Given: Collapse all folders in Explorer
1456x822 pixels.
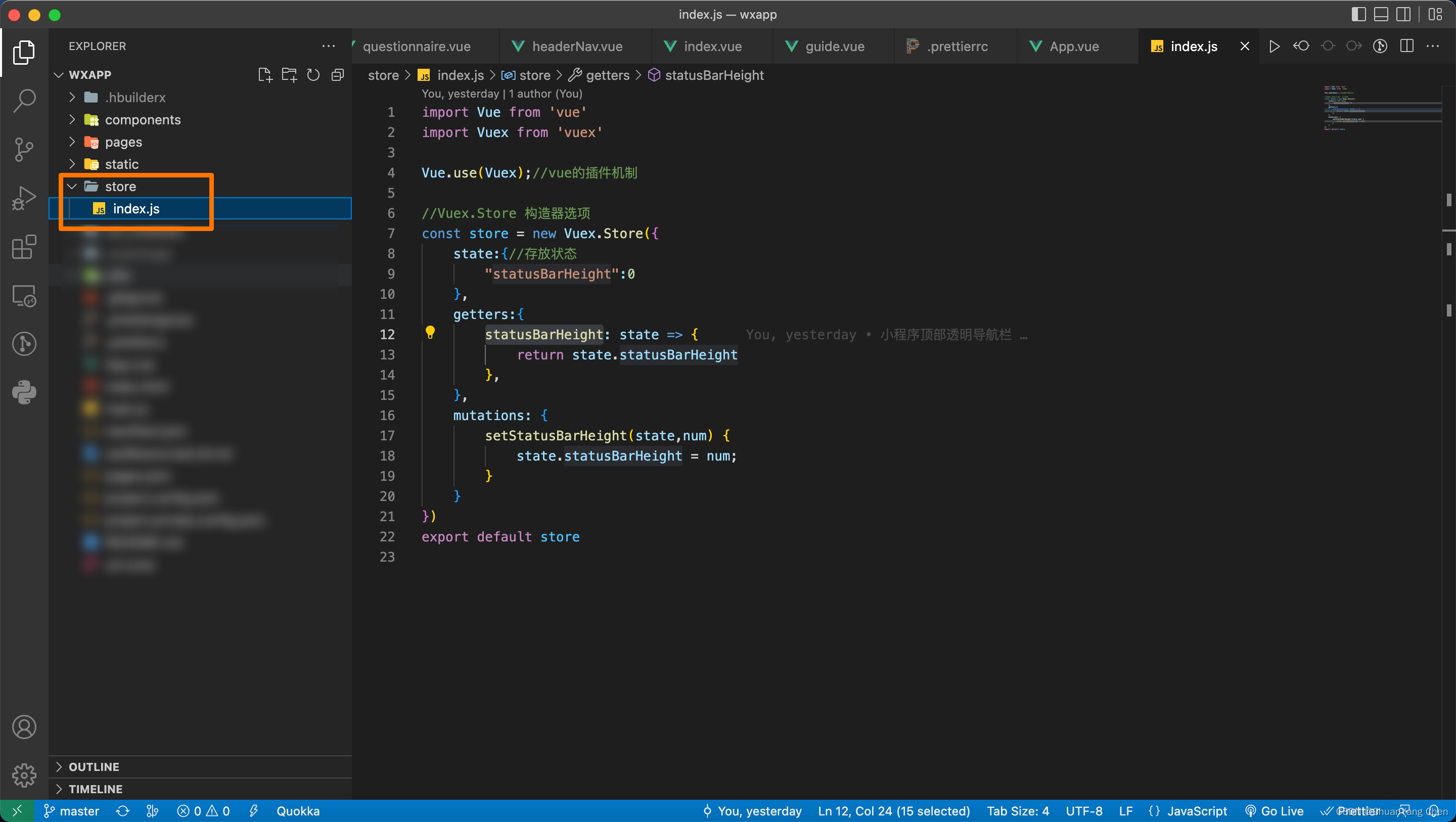Looking at the screenshot, I should point(337,75).
